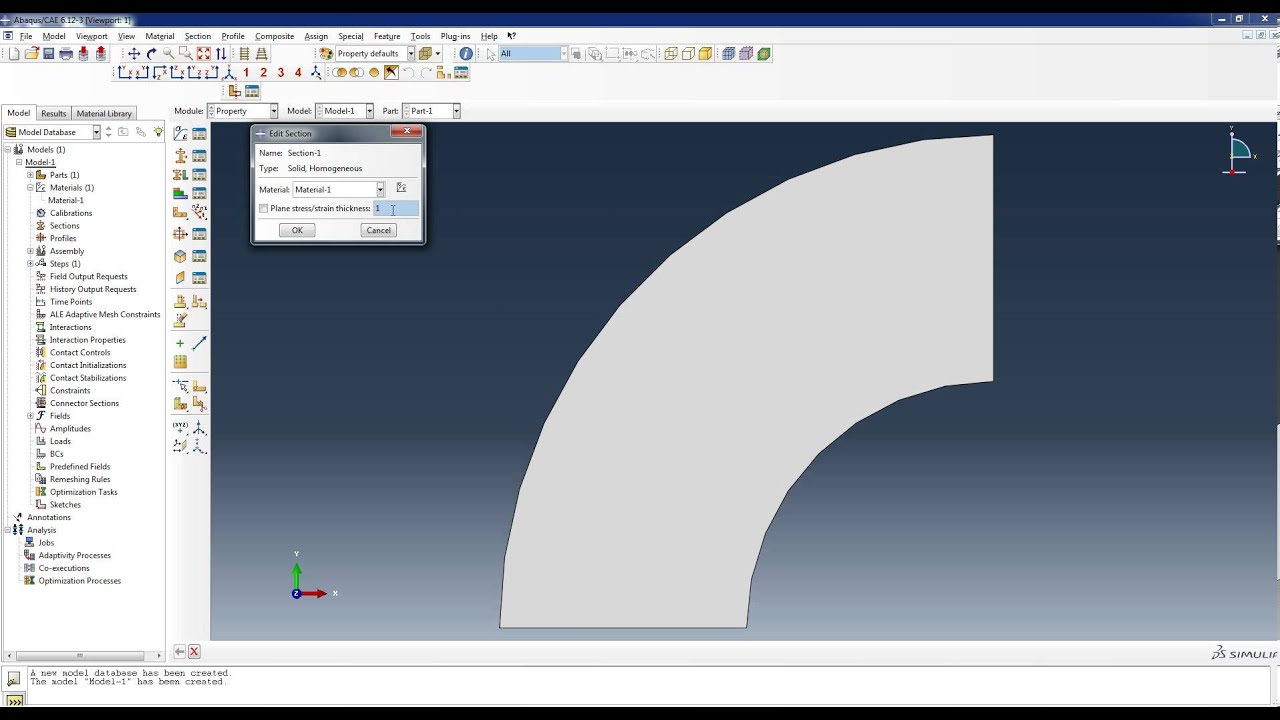Open the Material menu
This screenshot has height=720, width=1280.
click(x=160, y=36)
